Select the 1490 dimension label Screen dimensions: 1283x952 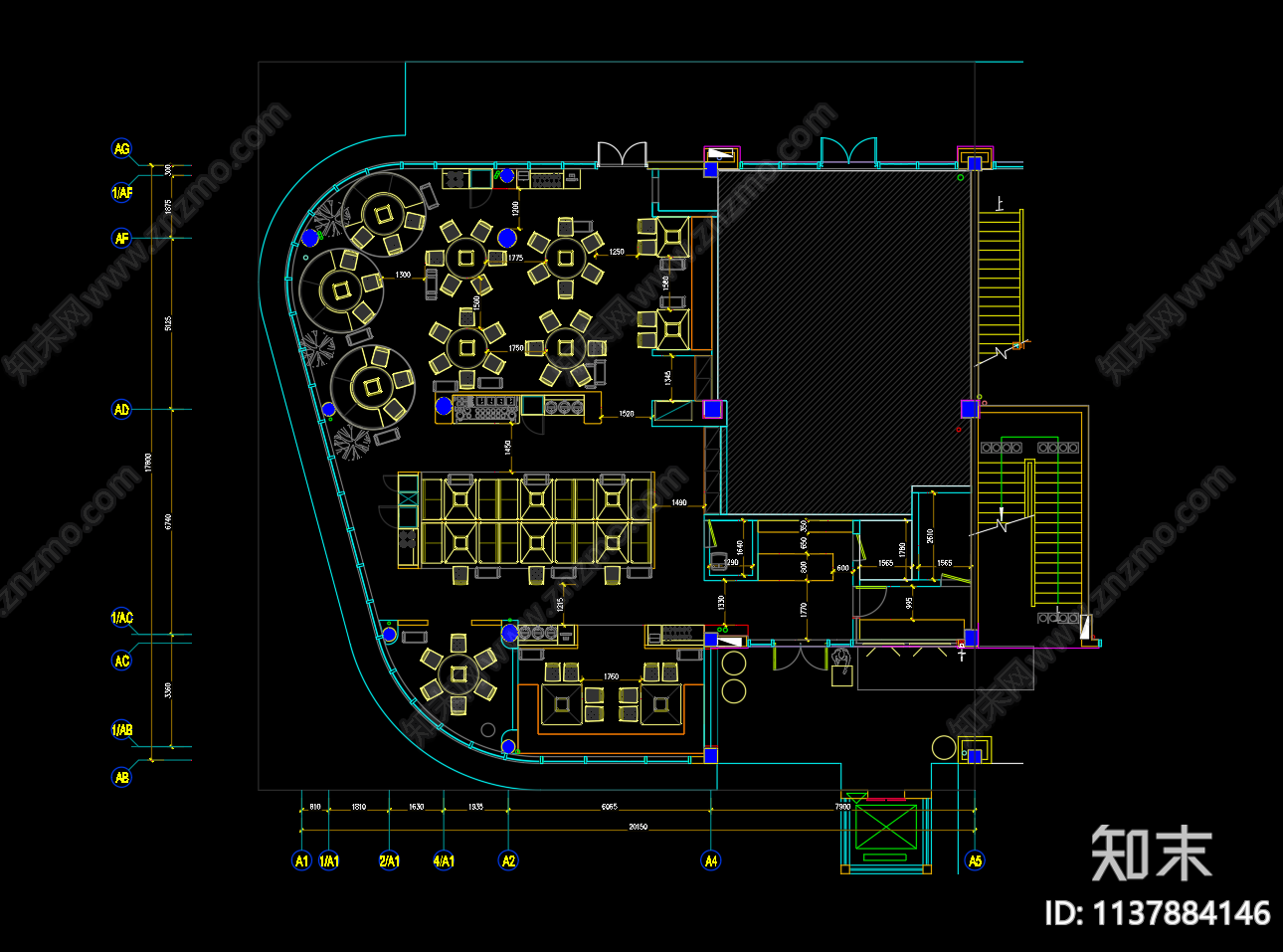(678, 503)
